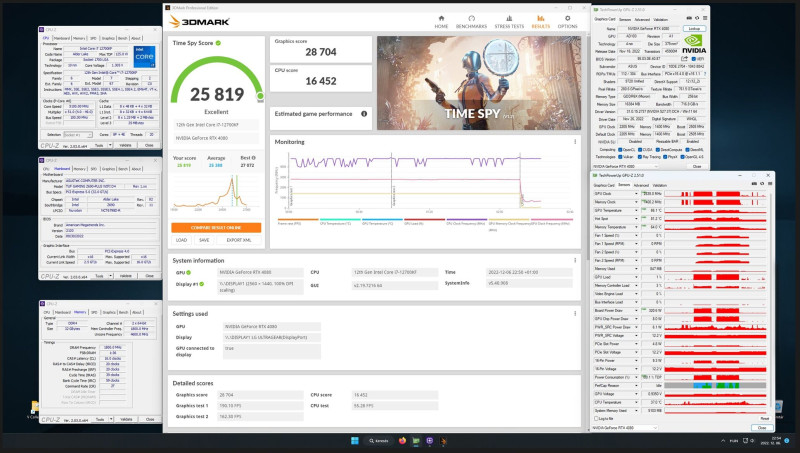Click the Bus Interface question mark in GPU-Z
Image resolution: width=800 pixels, height=453 pixels.
[x=705, y=73]
